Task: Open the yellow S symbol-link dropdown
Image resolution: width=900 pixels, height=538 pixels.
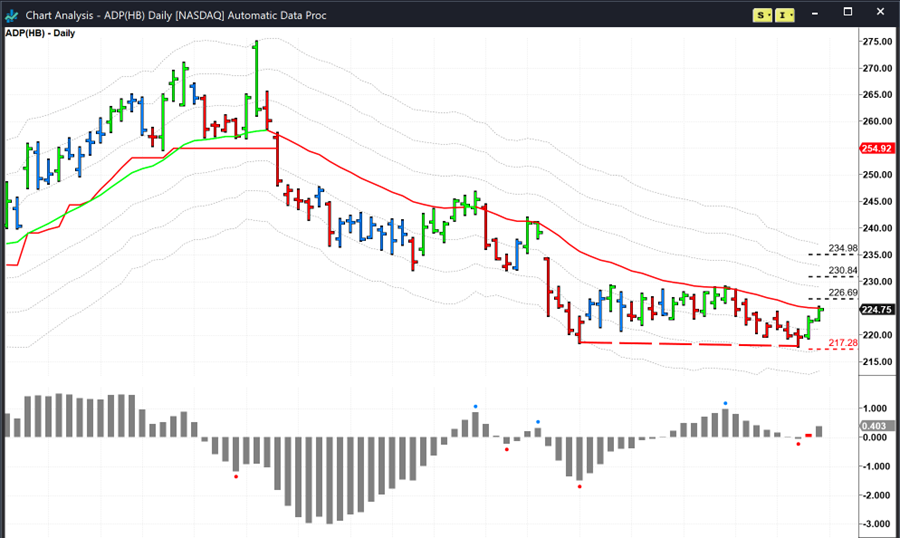Action: (x=763, y=13)
